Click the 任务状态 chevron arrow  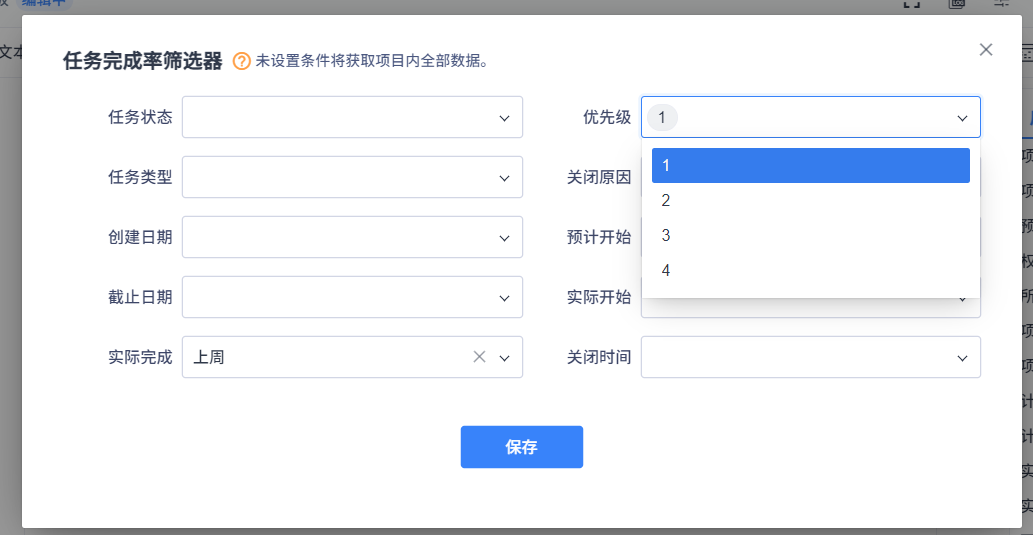pyautogui.click(x=505, y=117)
